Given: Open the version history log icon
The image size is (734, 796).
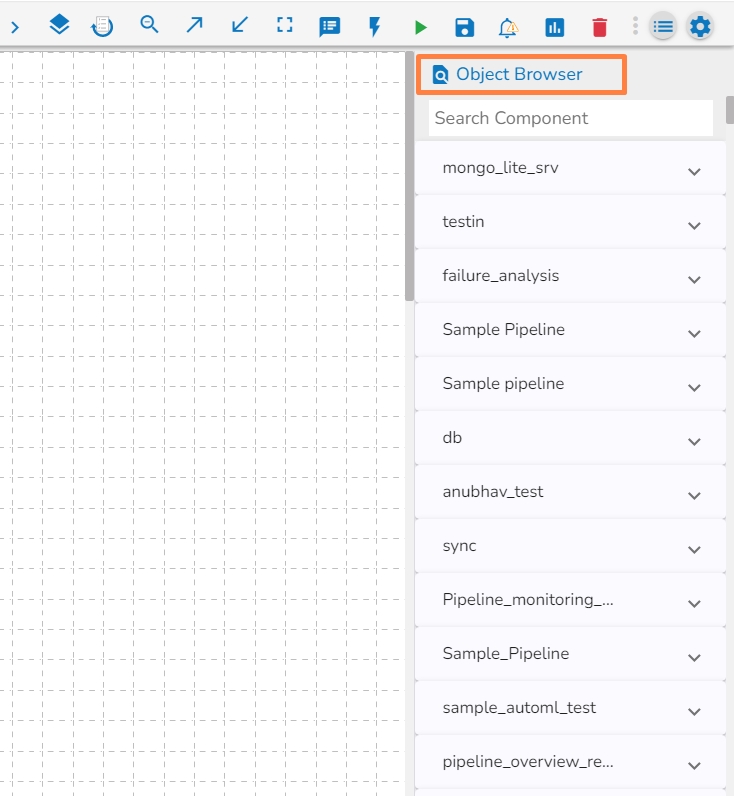Looking at the screenshot, I should click(x=102, y=27).
